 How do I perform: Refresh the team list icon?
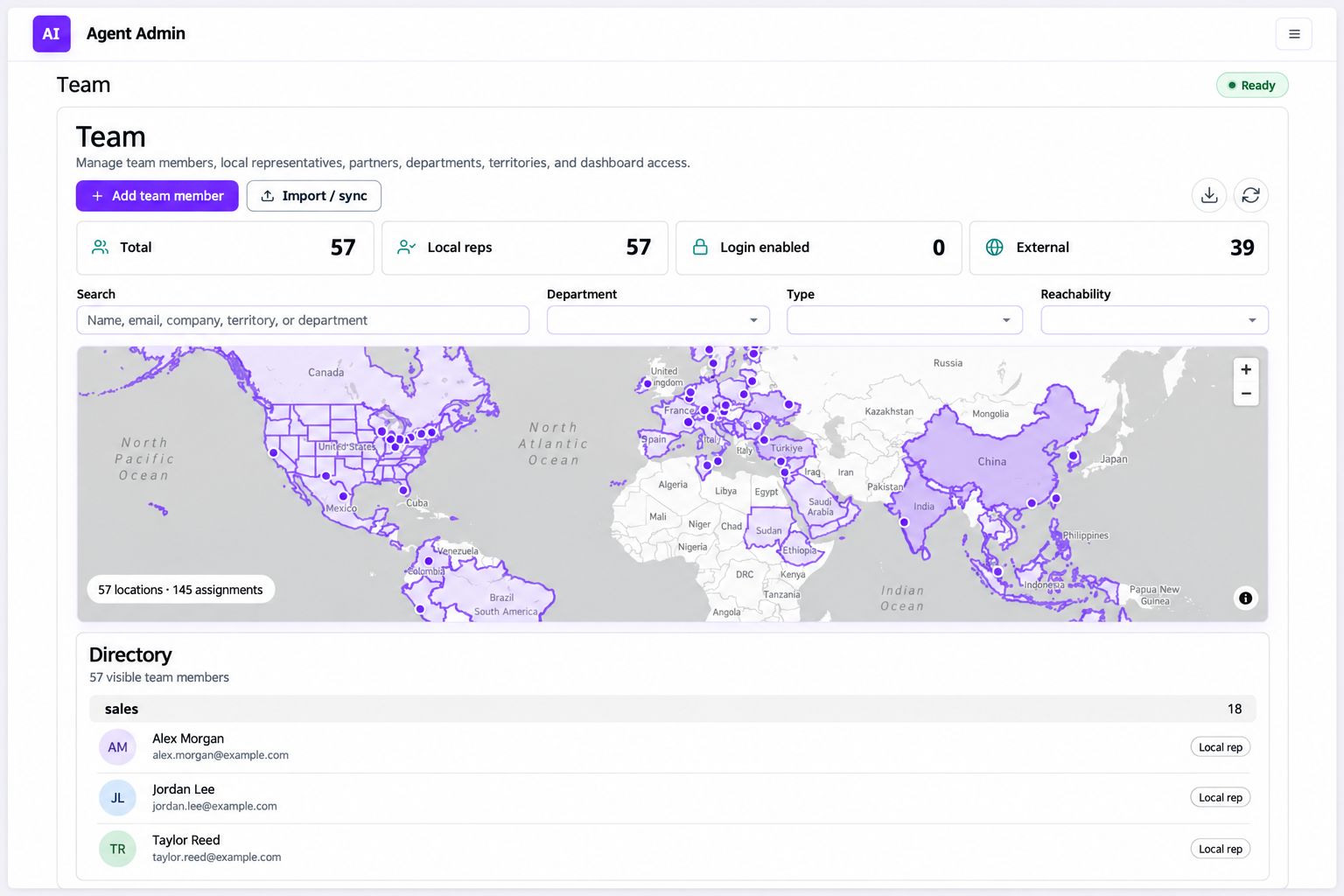pyautogui.click(x=1251, y=195)
